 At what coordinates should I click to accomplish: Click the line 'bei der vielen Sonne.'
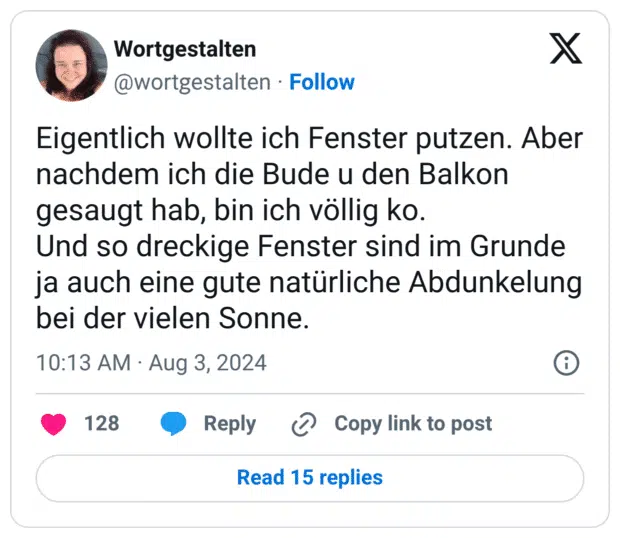[173, 319]
